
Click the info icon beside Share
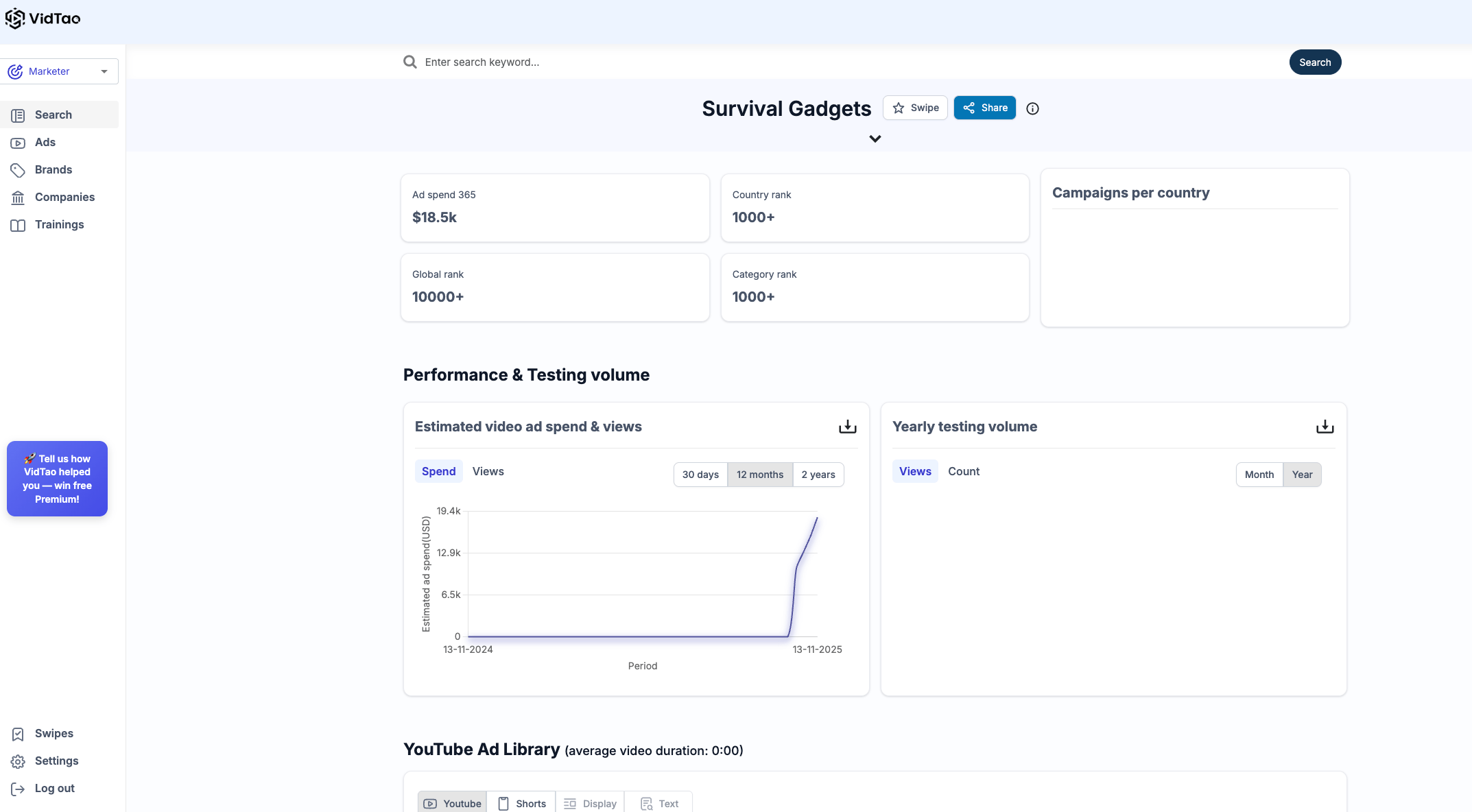click(x=1032, y=108)
